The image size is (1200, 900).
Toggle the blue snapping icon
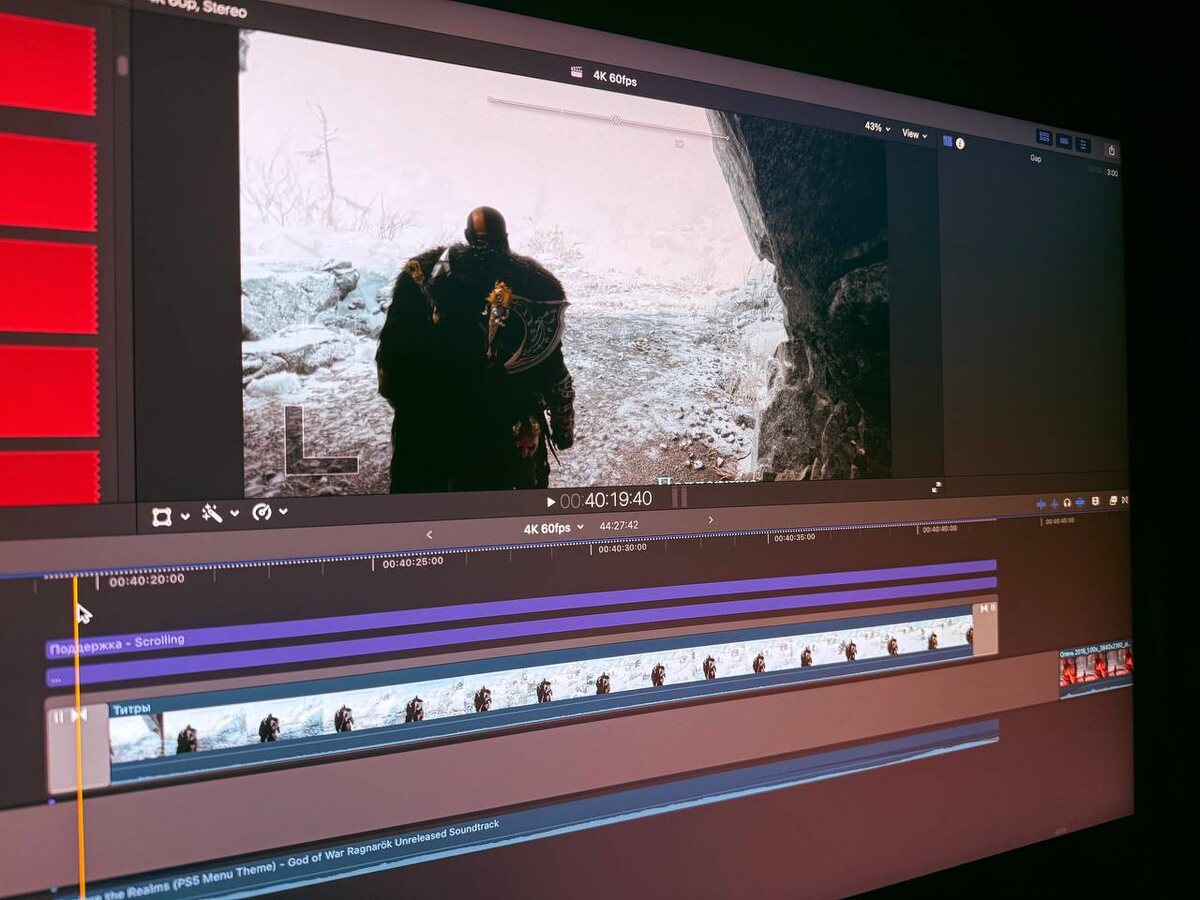point(1081,502)
